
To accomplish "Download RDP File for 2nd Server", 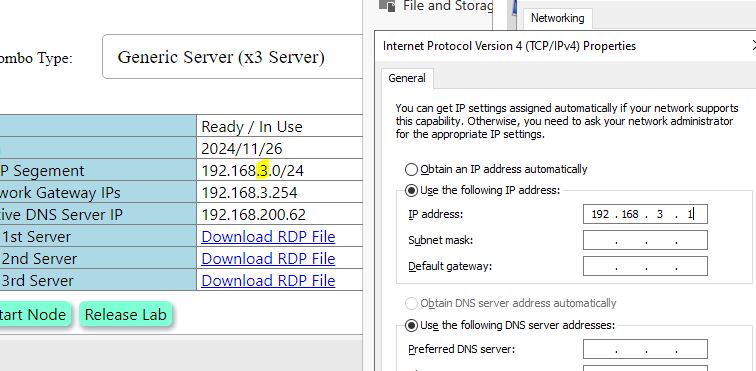I will click(268, 259).
